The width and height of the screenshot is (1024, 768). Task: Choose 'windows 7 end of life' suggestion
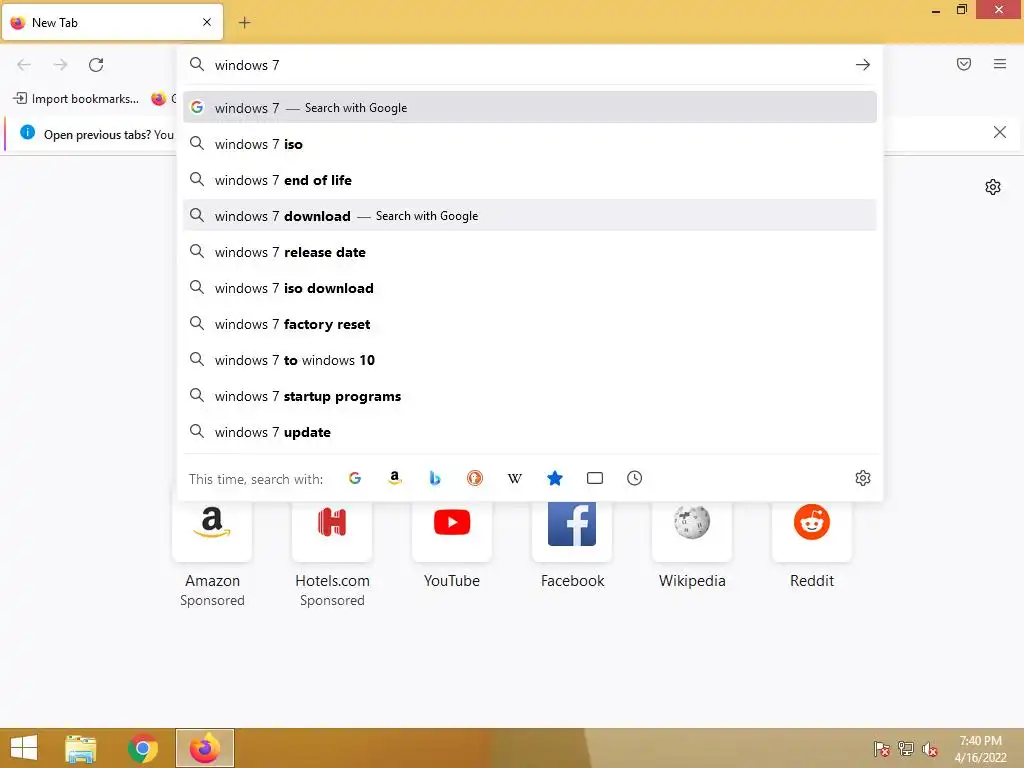click(x=530, y=180)
